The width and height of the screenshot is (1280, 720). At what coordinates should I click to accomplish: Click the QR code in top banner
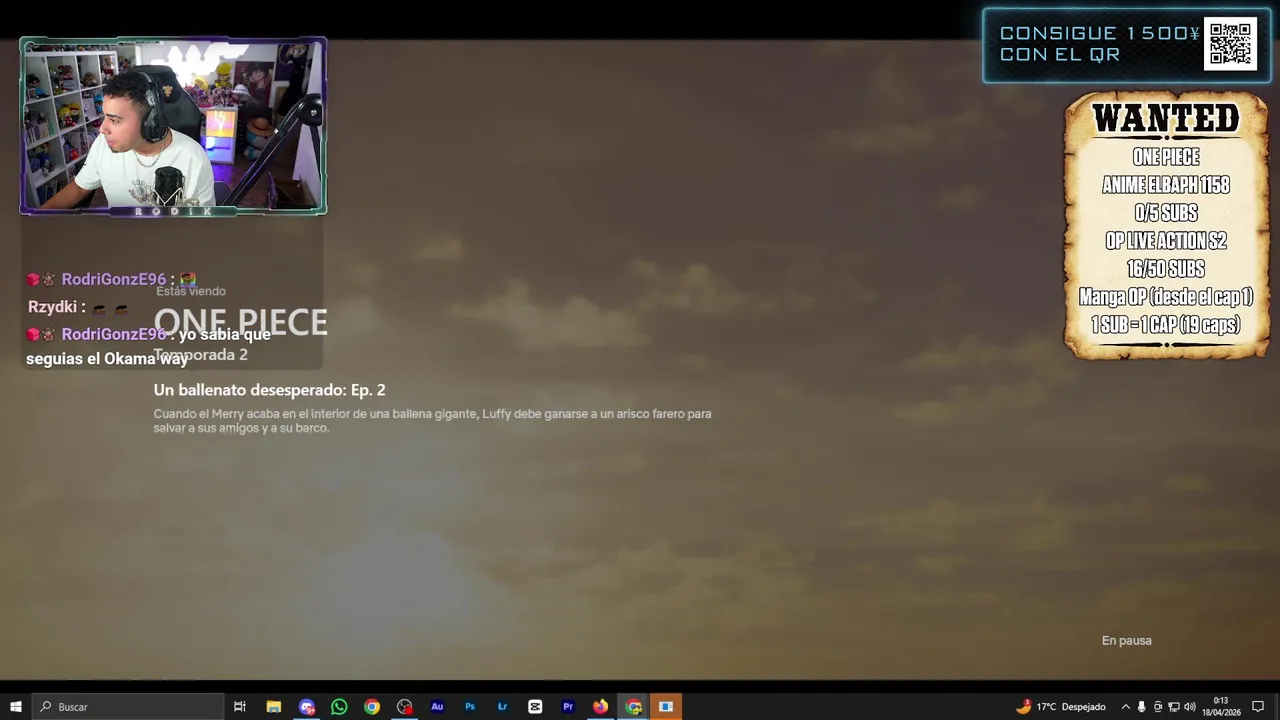pyautogui.click(x=1230, y=44)
